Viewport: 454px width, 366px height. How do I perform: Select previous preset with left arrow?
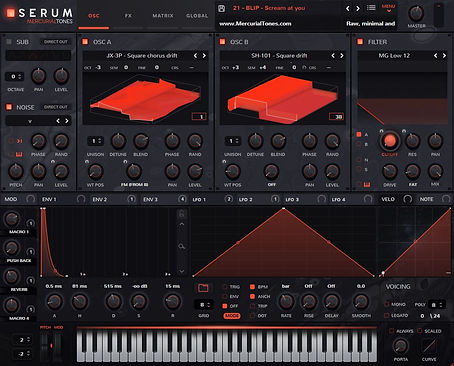[x=348, y=8]
